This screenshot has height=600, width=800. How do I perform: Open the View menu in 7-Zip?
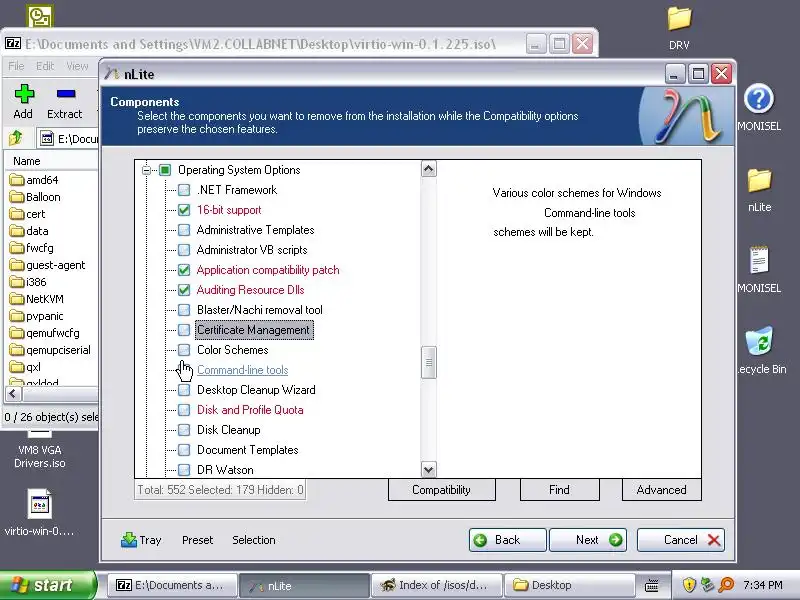[77, 66]
